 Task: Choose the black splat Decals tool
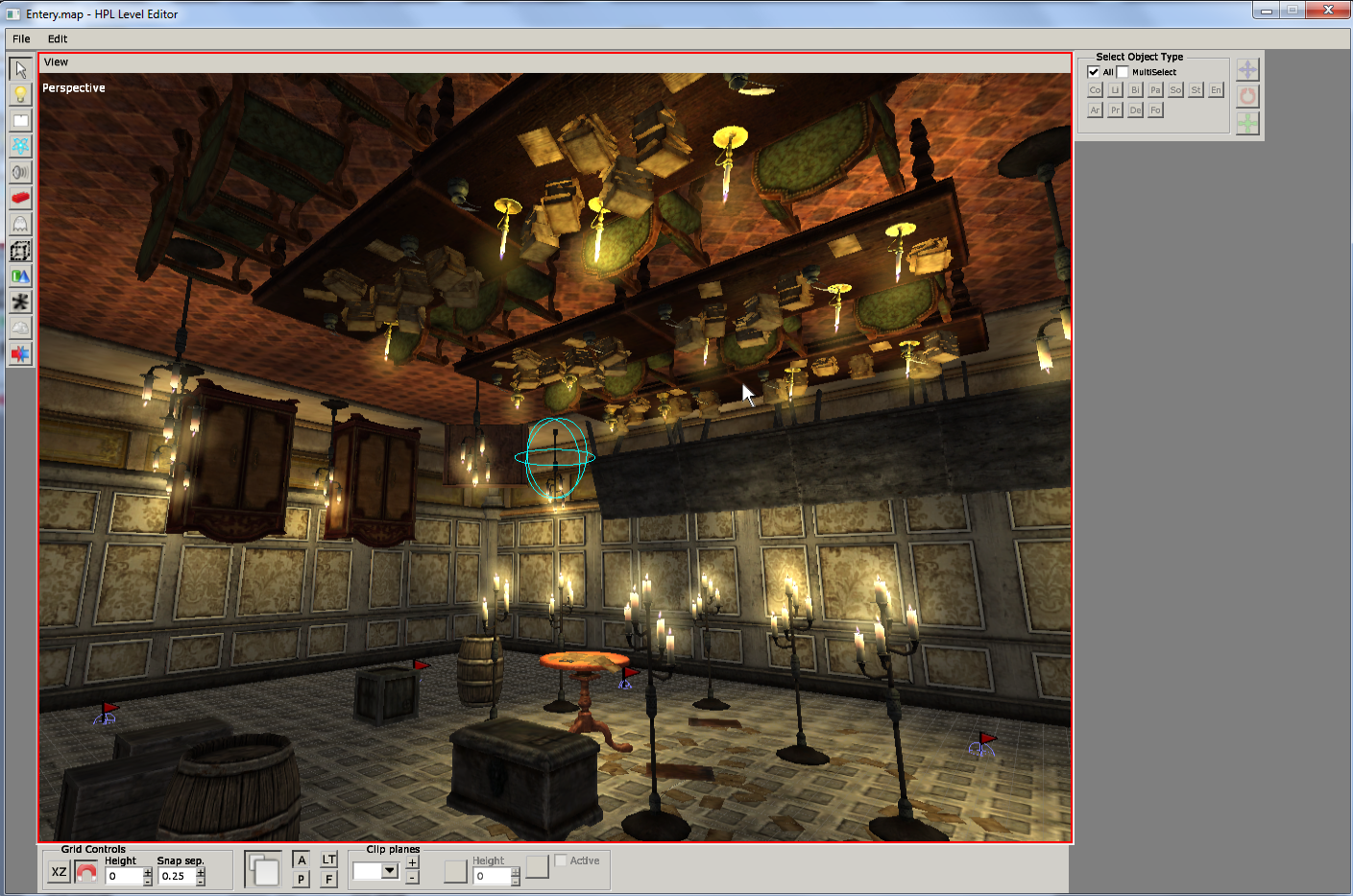point(20,303)
